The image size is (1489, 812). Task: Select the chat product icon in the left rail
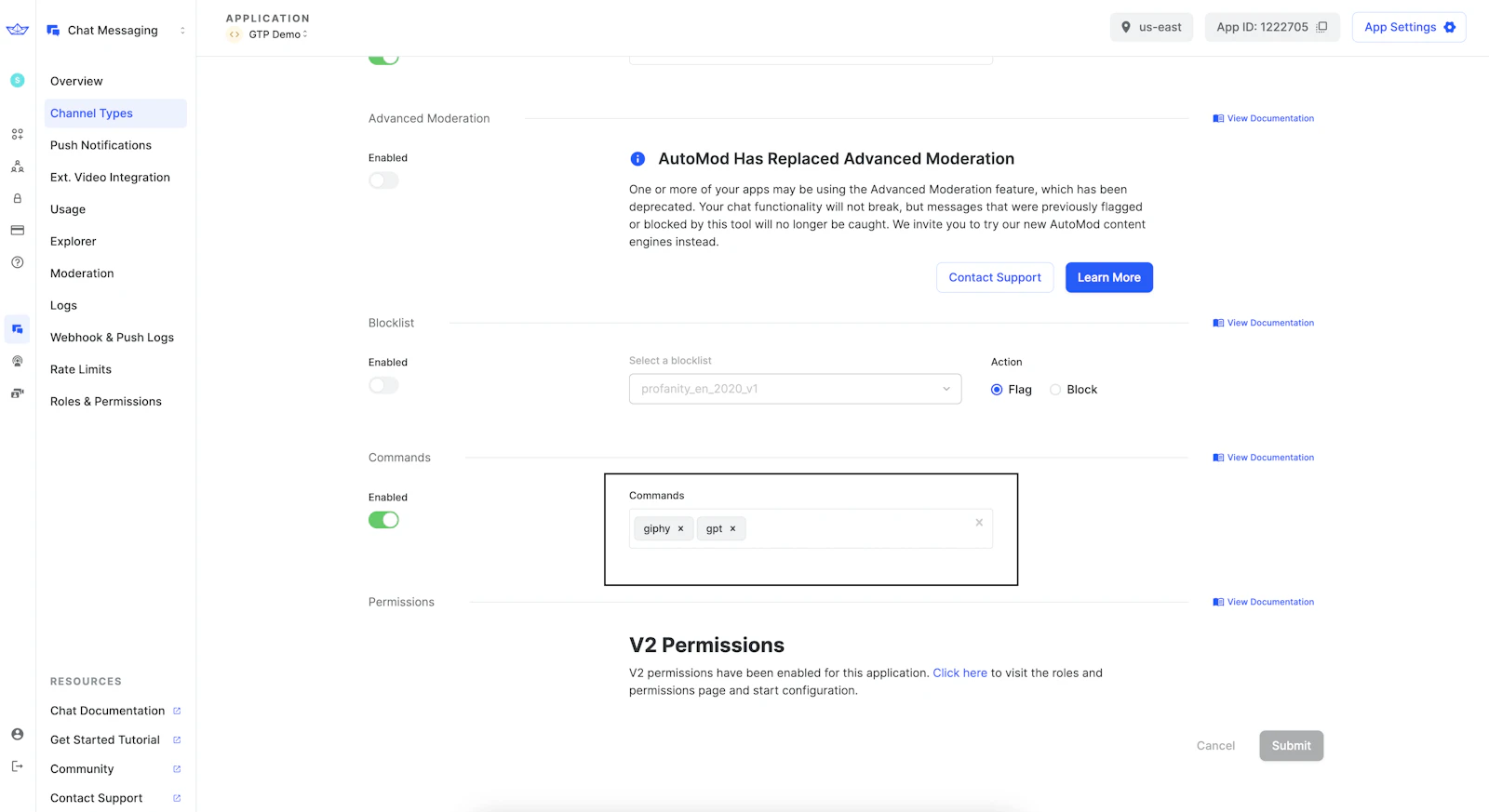click(17, 329)
